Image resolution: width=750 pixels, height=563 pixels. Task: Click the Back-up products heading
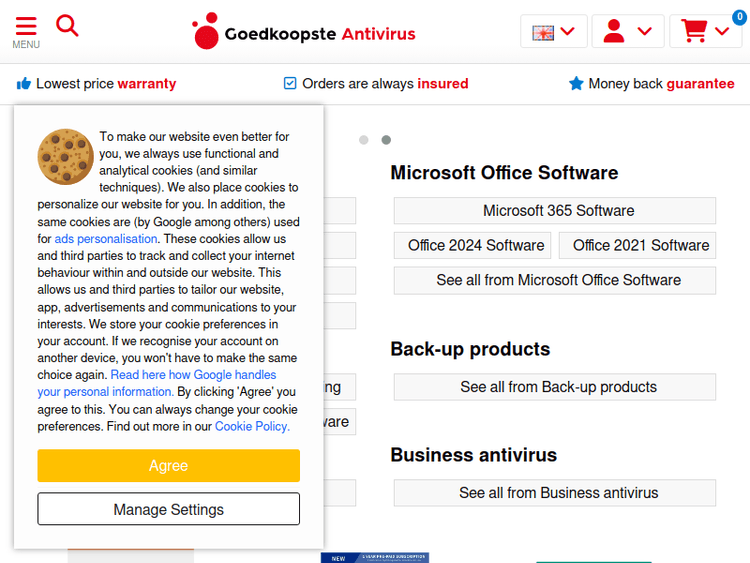470,349
